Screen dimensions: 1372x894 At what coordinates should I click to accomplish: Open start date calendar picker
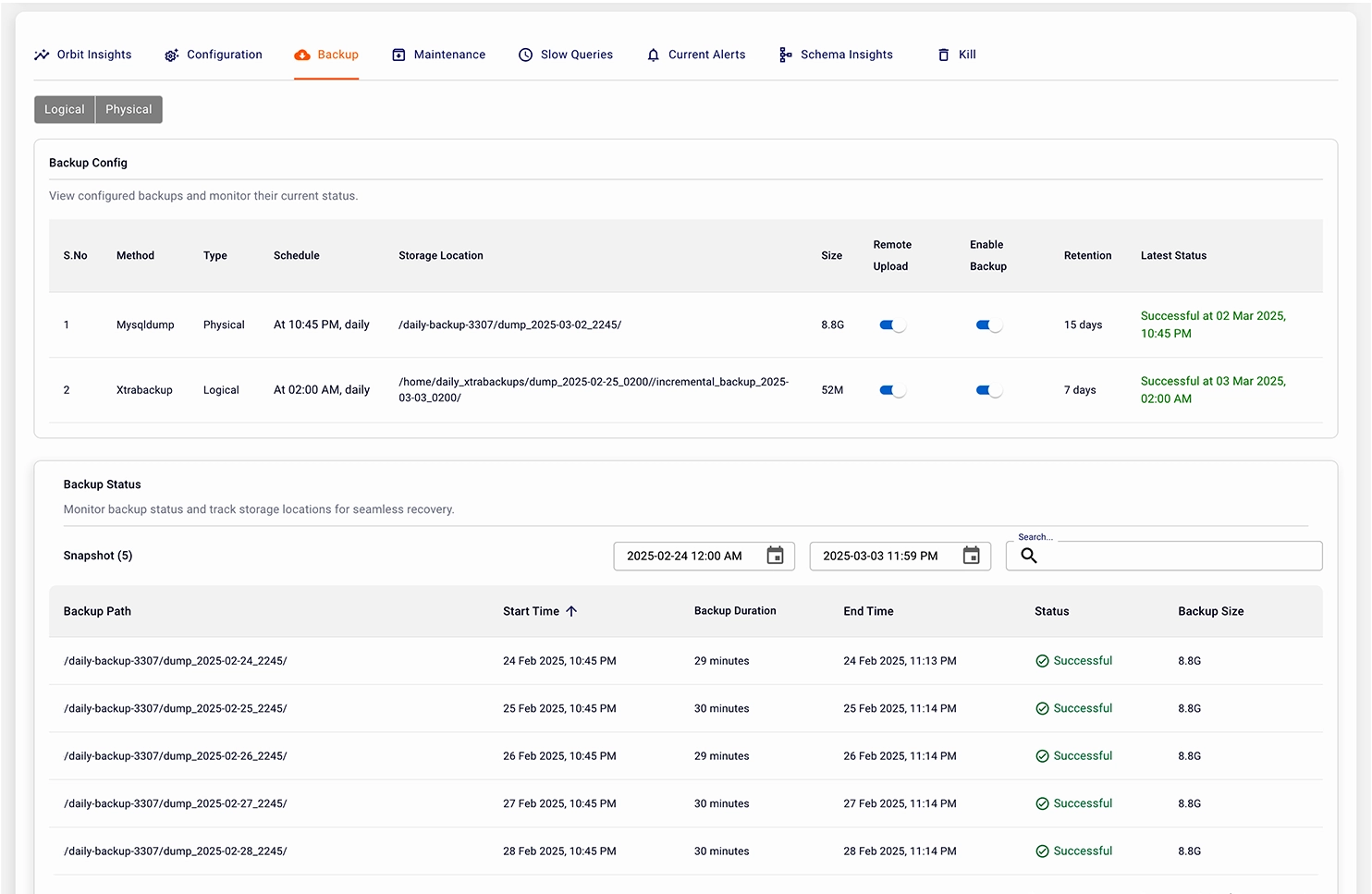click(x=775, y=556)
